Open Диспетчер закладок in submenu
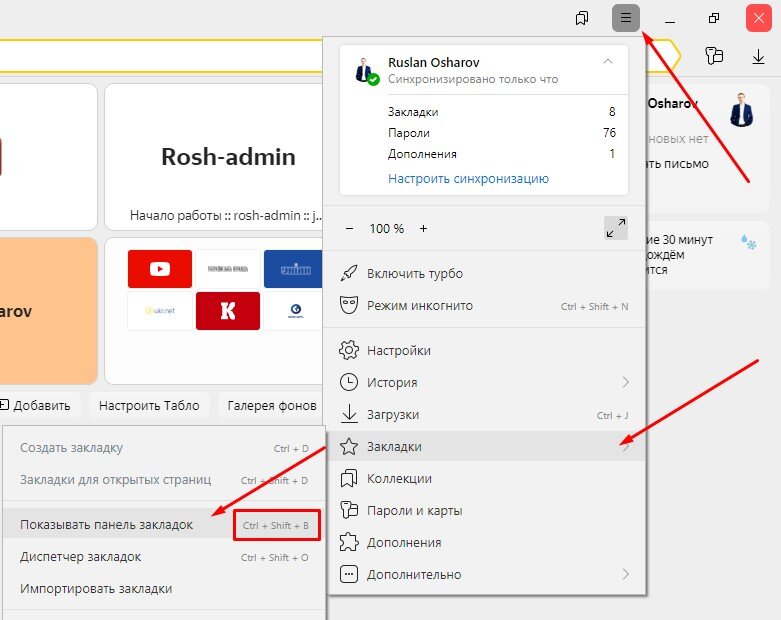781x620 pixels. coord(164,556)
